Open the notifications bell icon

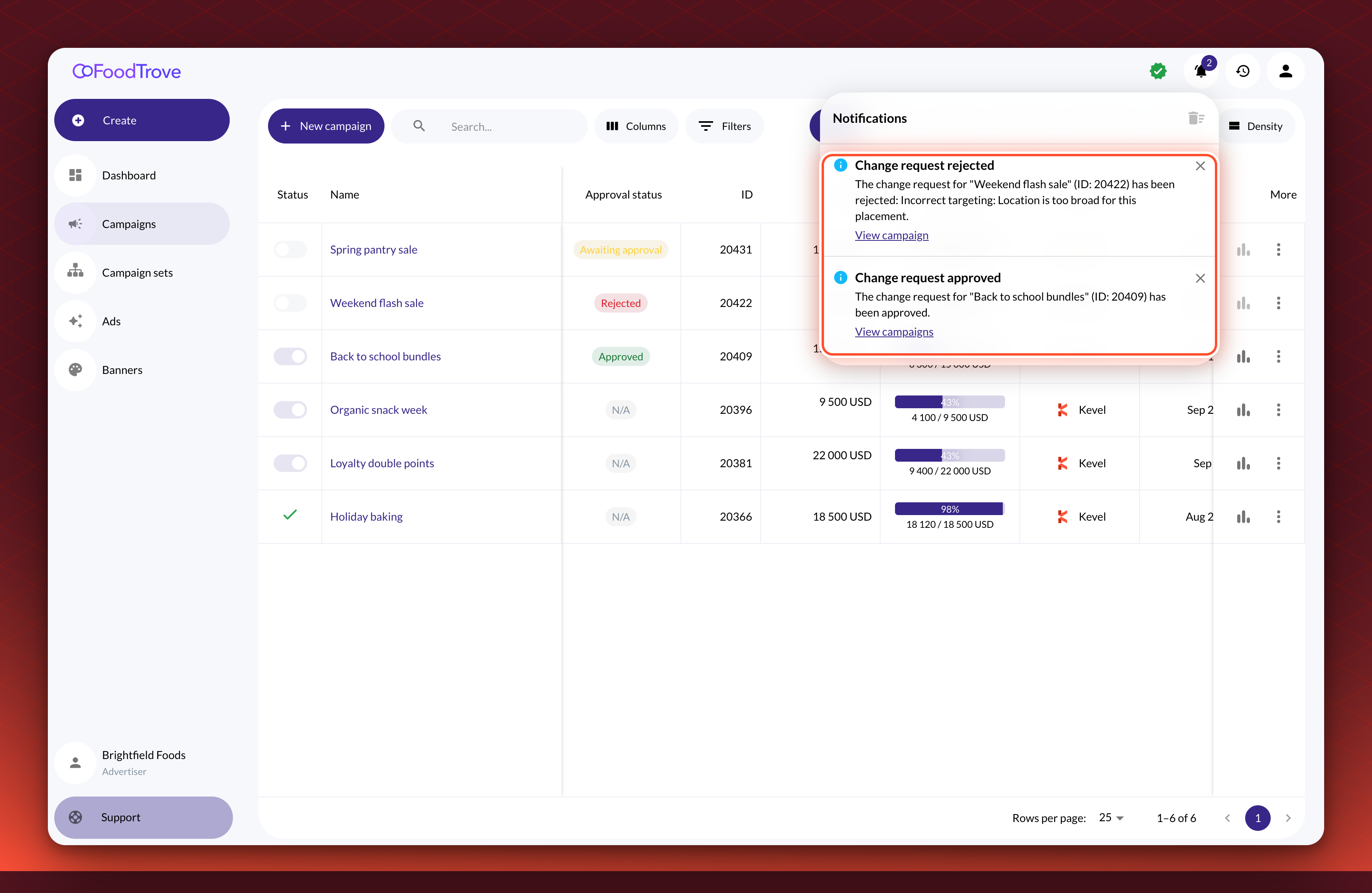(x=1201, y=71)
